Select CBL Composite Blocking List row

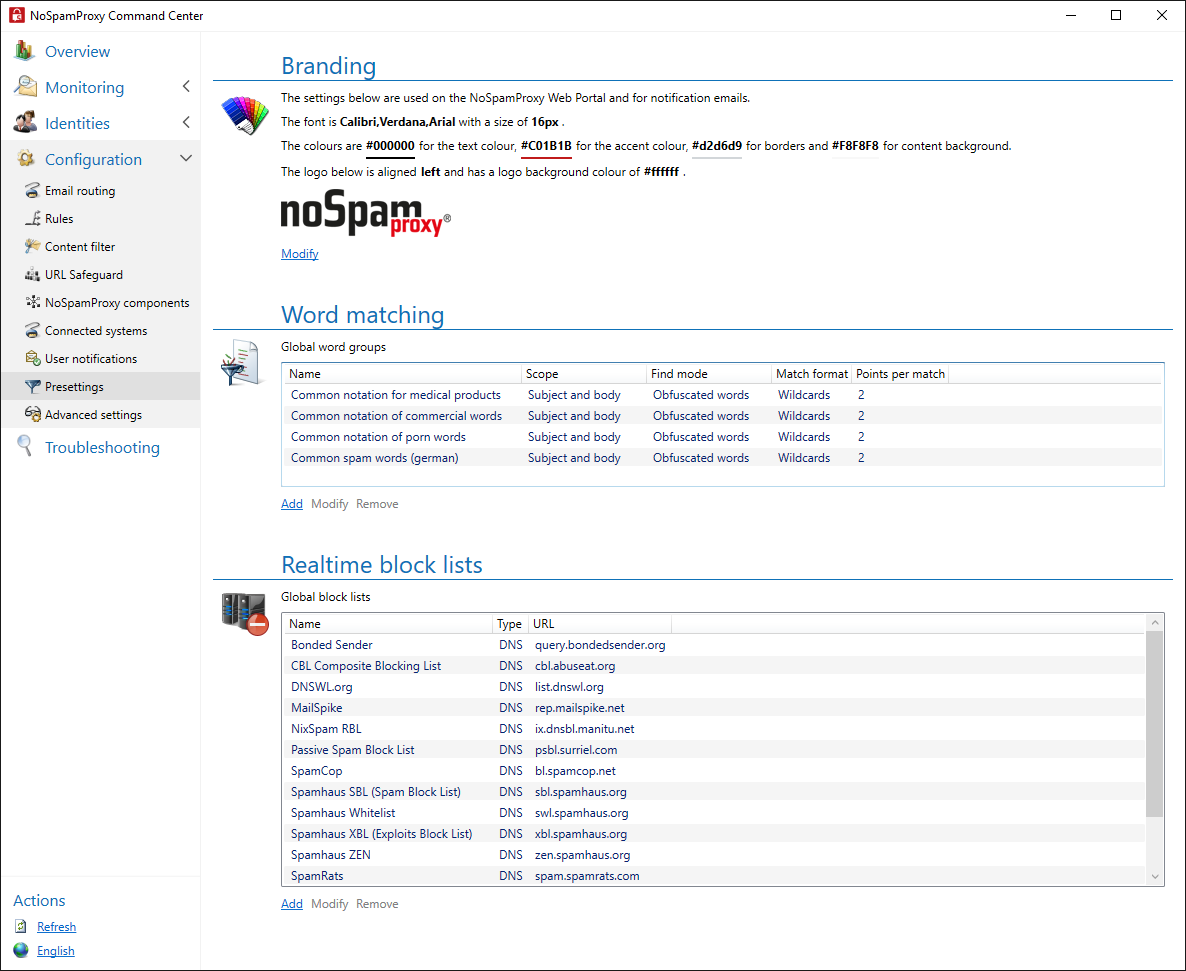pos(715,666)
